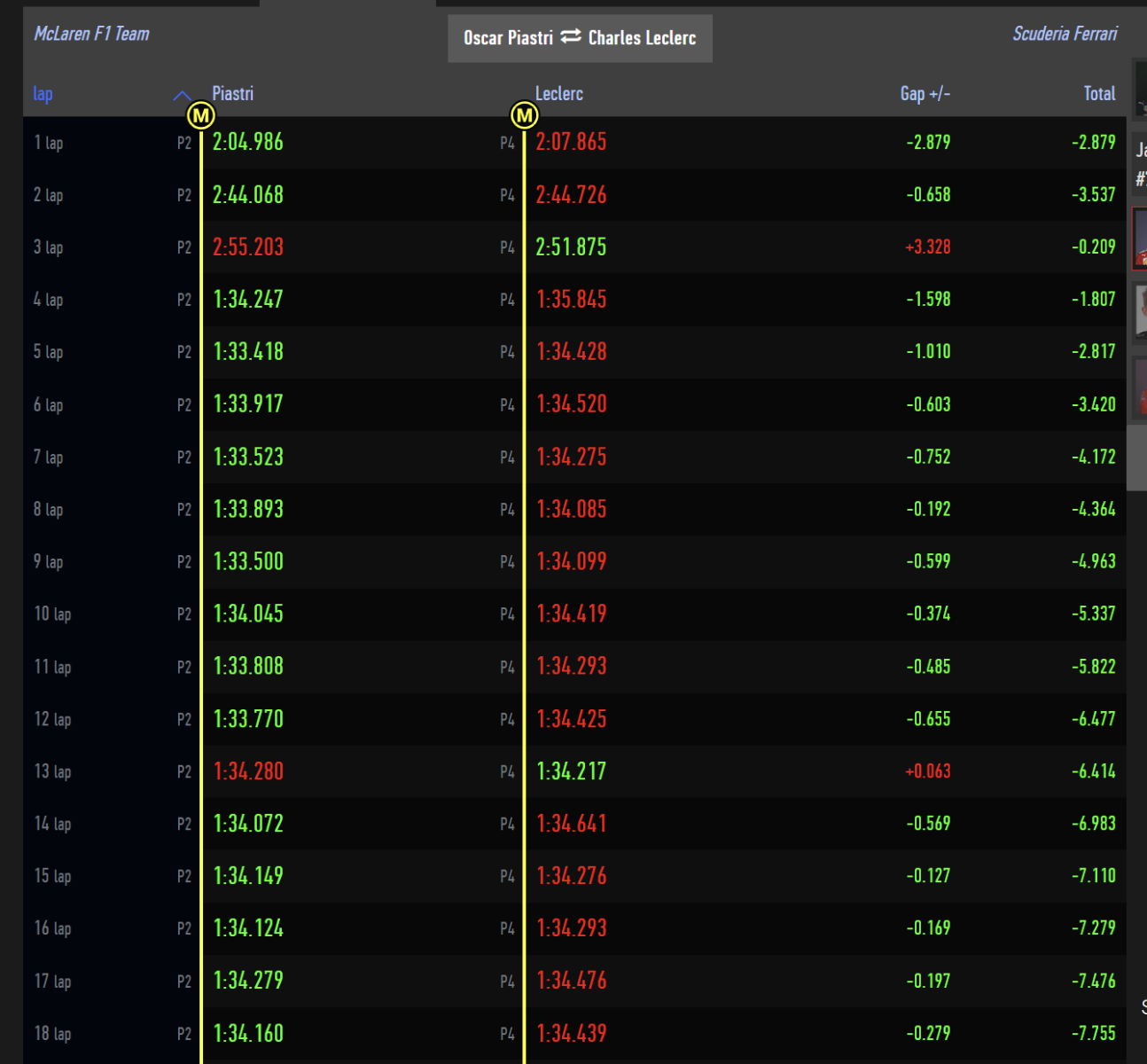Select Leclerc's lap 3 time 2:51.875

[x=571, y=247]
